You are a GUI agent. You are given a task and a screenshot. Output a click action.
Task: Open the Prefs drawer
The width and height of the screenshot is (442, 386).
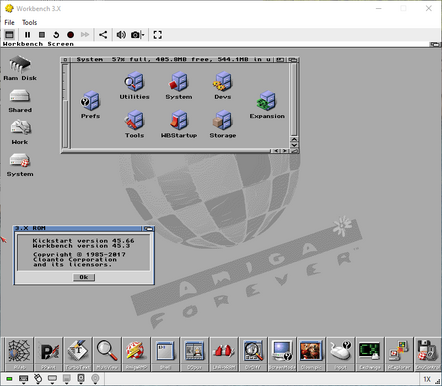click(x=90, y=105)
